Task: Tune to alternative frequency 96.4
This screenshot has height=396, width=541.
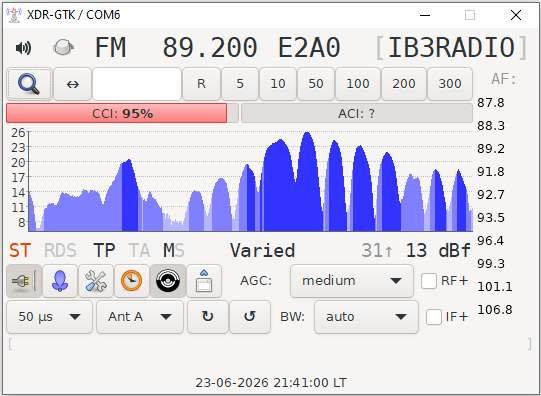Action: click(491, 240)
